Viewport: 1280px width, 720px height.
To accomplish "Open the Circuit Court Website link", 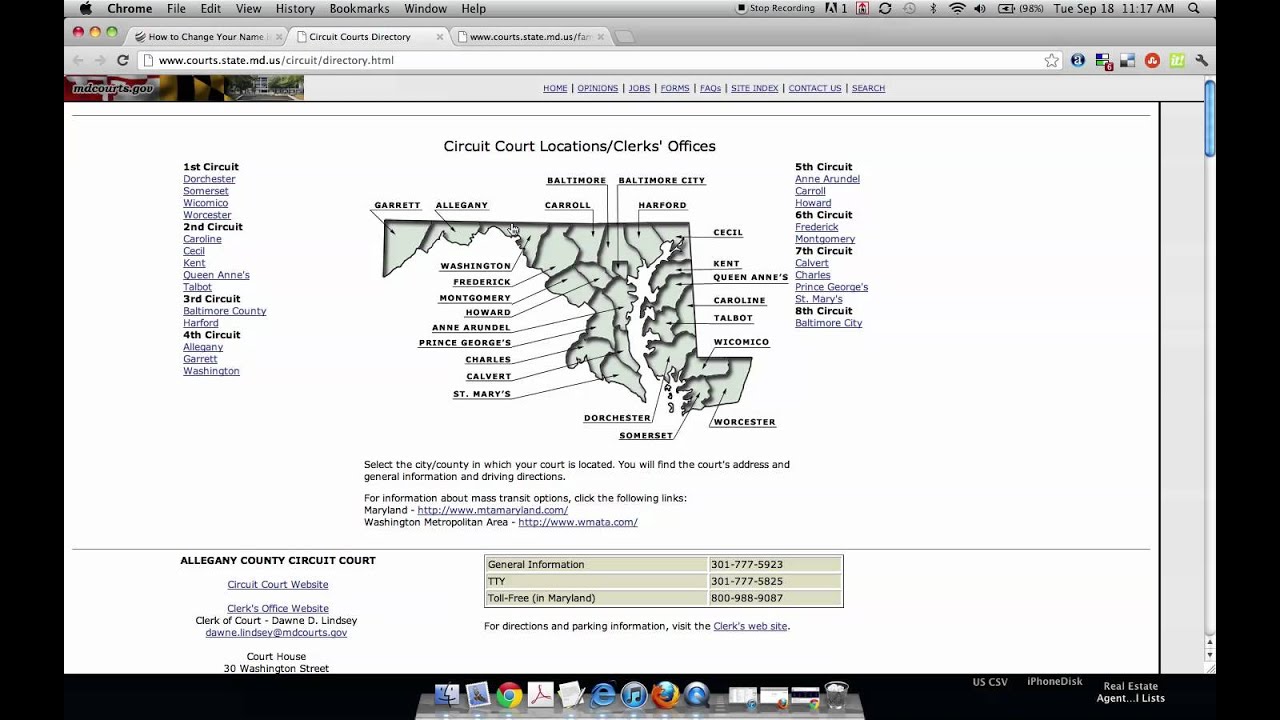I will pos(278,584).
